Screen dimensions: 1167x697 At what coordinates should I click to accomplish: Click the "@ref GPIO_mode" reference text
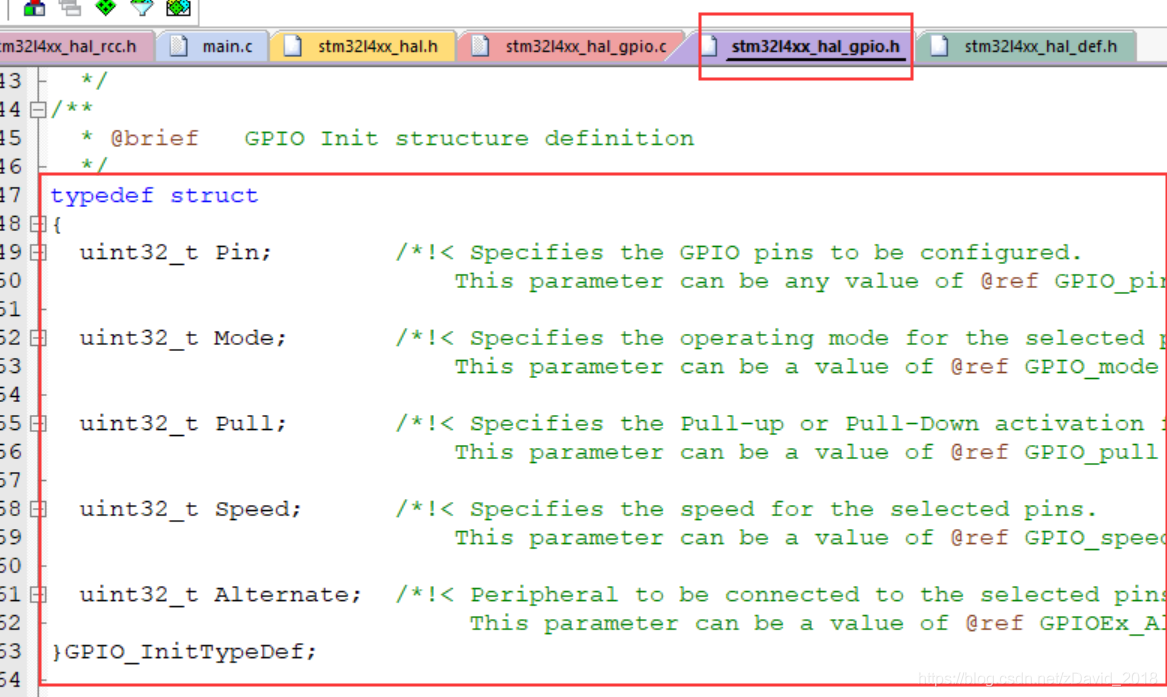click(1054, 367)
